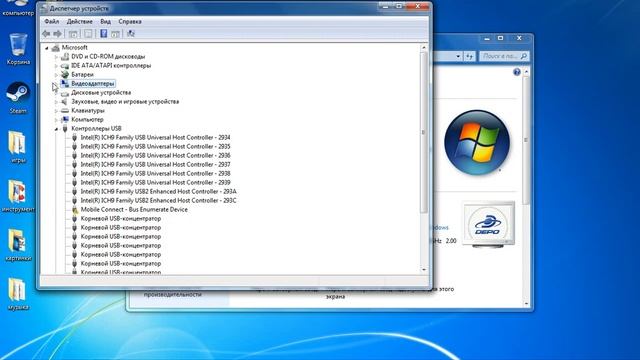
Task: Click the Back arrow in Device Manager toolbar
Action: pyautogui.click(x=46, y=34)
